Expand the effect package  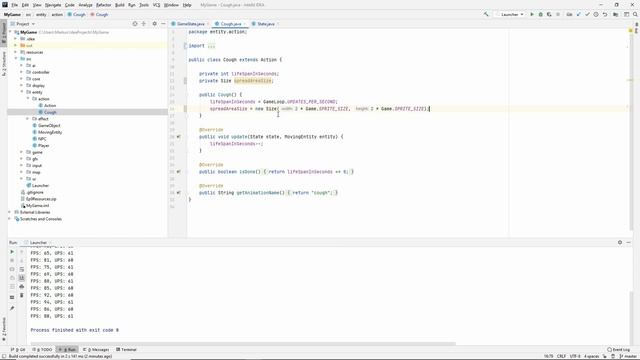[x=28, y=119]
